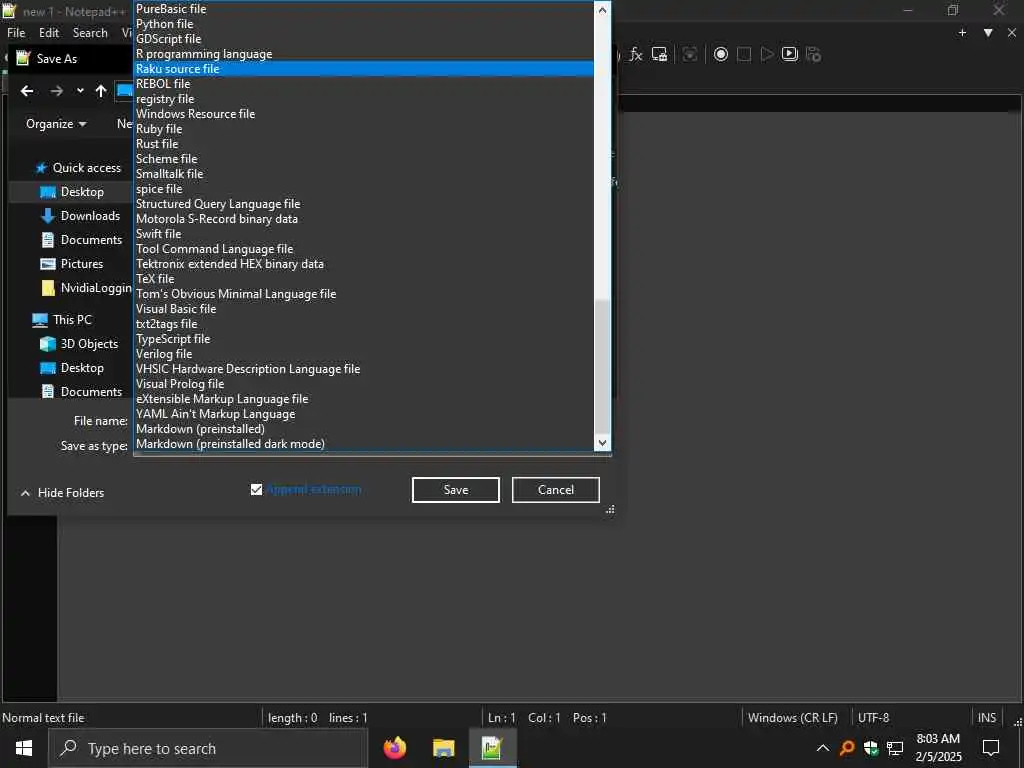This screenshot has height=768, width=1024.
Task: Open the taskbar clock showing 8:03 AM
Action: (x=938, y=748)
